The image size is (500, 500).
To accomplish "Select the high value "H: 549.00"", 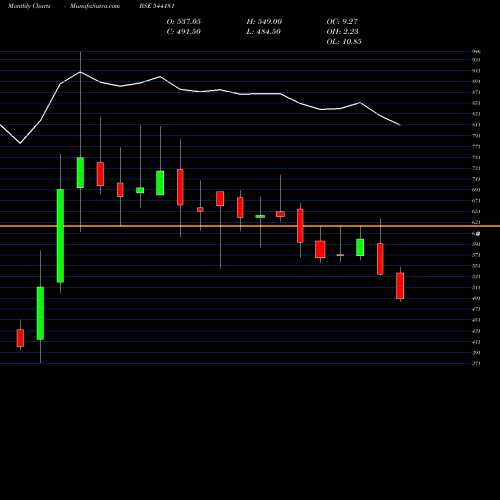I will pos(264,22).
